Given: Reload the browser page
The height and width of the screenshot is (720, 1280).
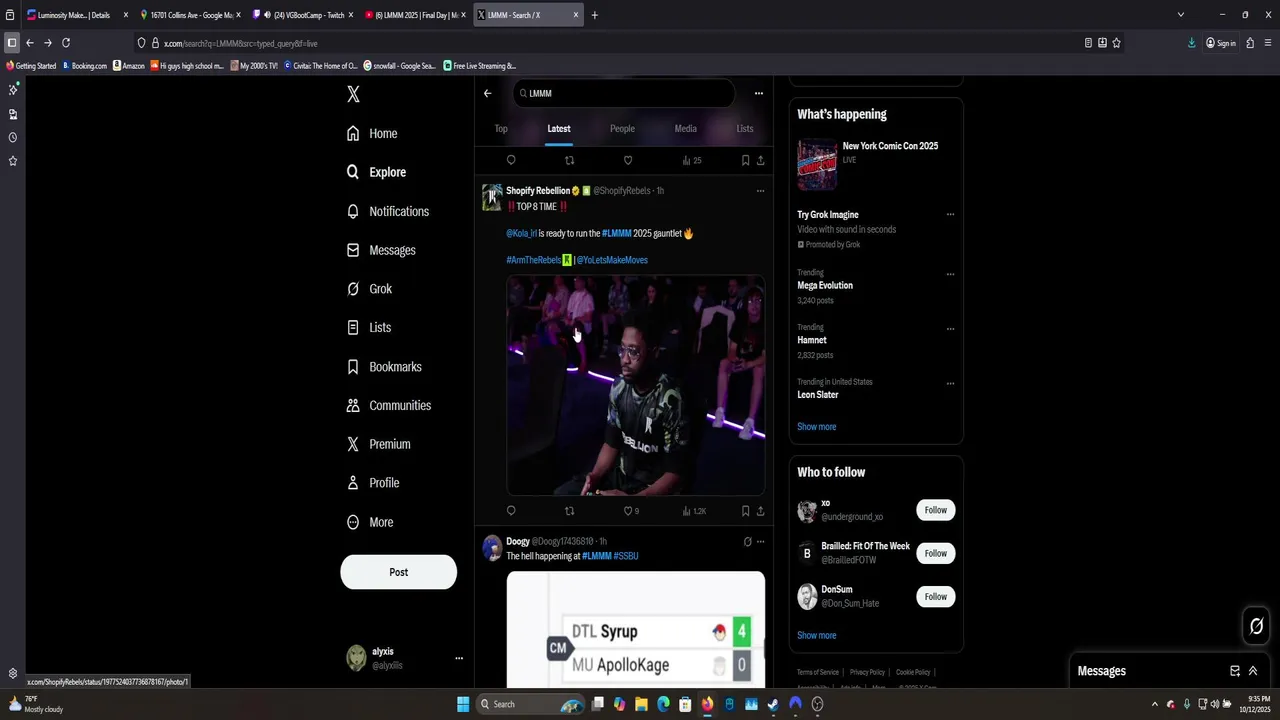Looking at the screenshot, I should click(66, 43).
